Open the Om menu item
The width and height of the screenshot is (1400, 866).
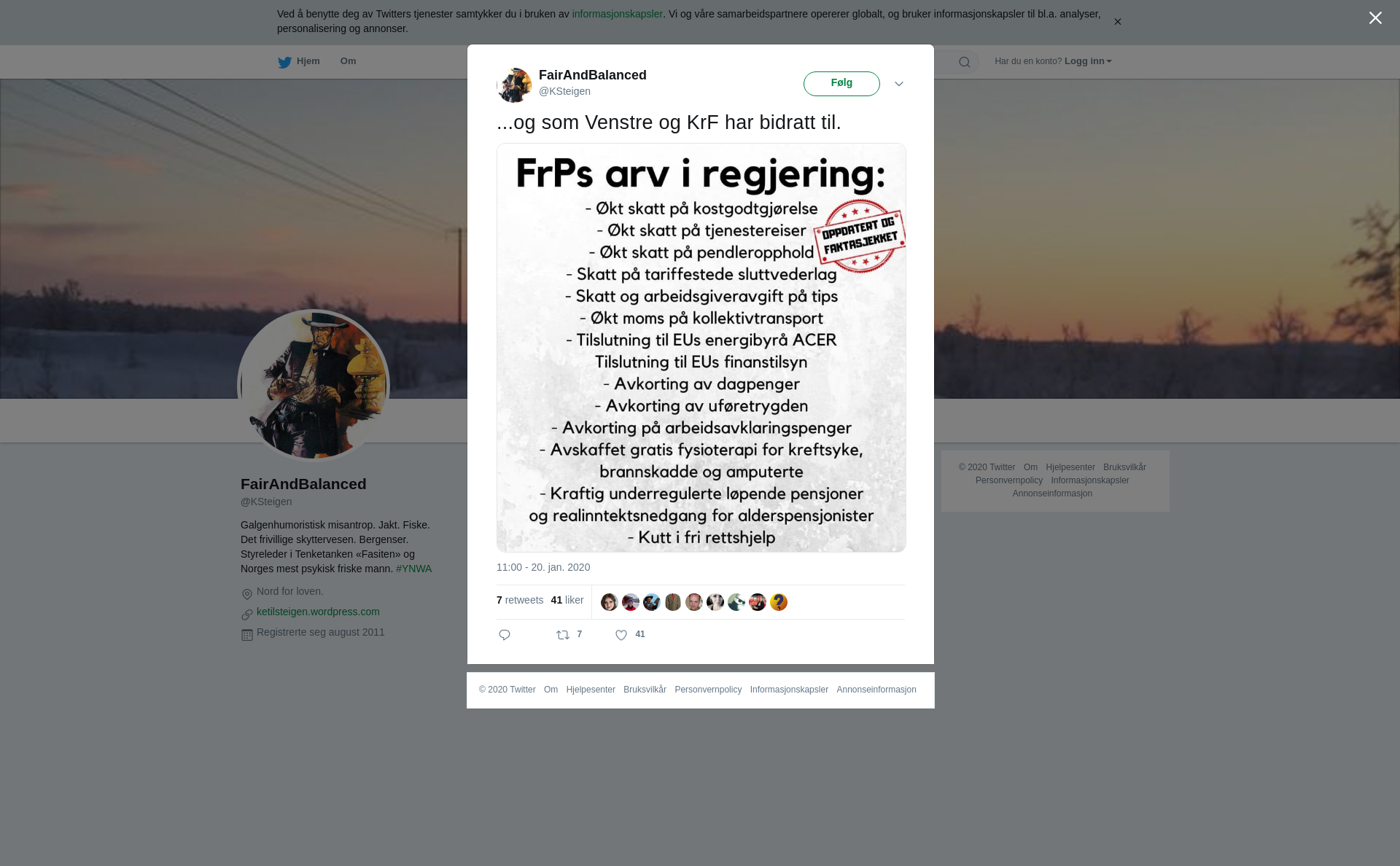[348, 61]
